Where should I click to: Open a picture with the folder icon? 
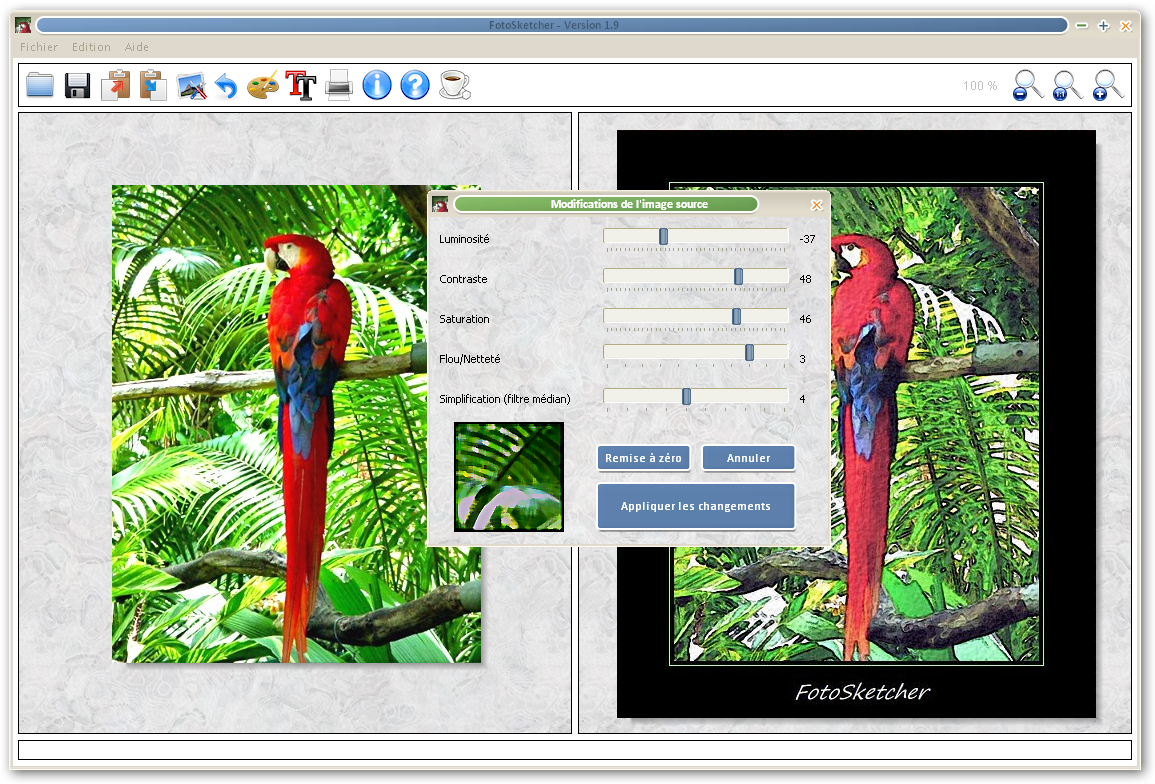pos(40,85)
